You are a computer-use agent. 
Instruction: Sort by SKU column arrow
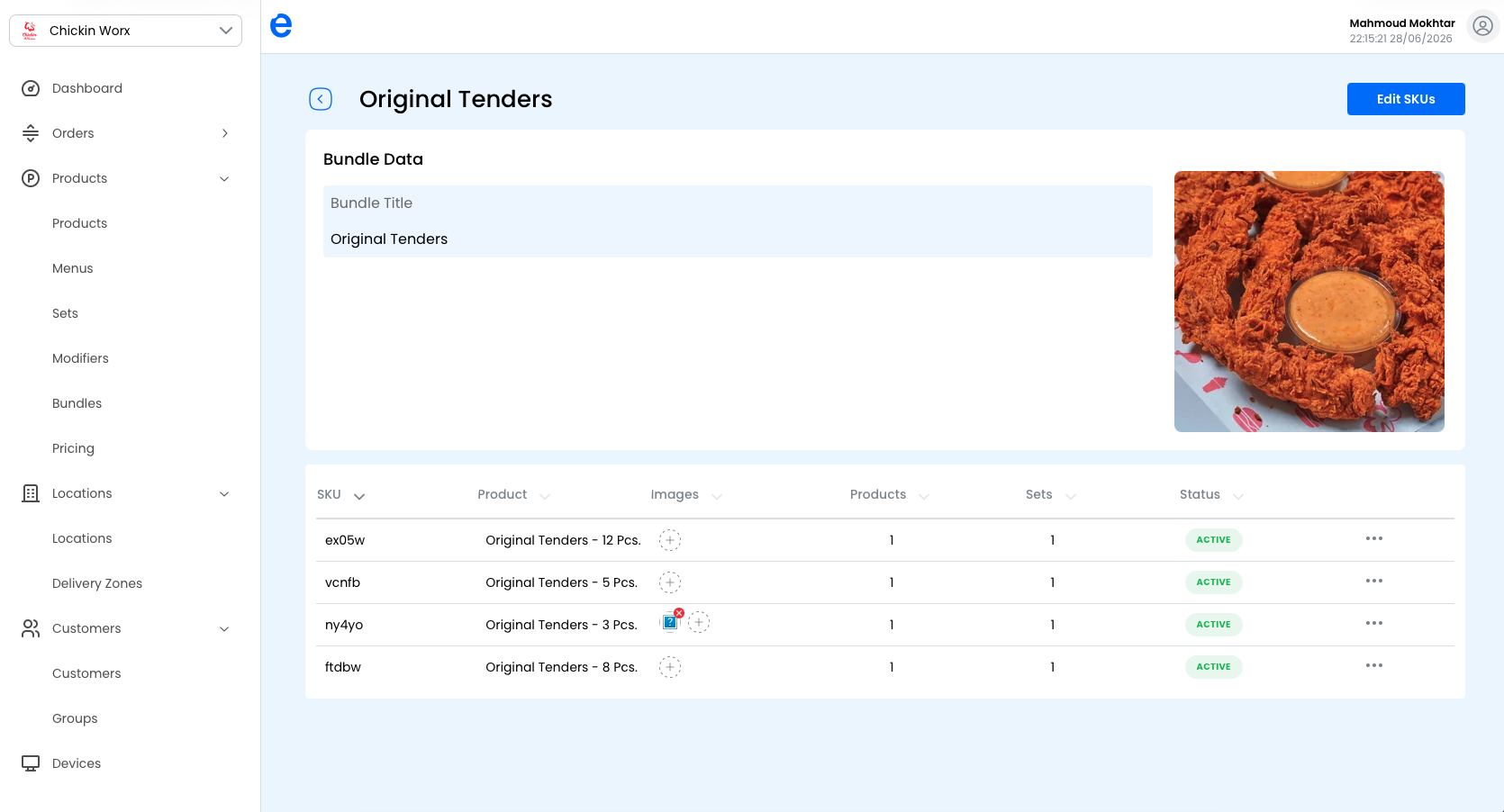click(x=359, y=496)
